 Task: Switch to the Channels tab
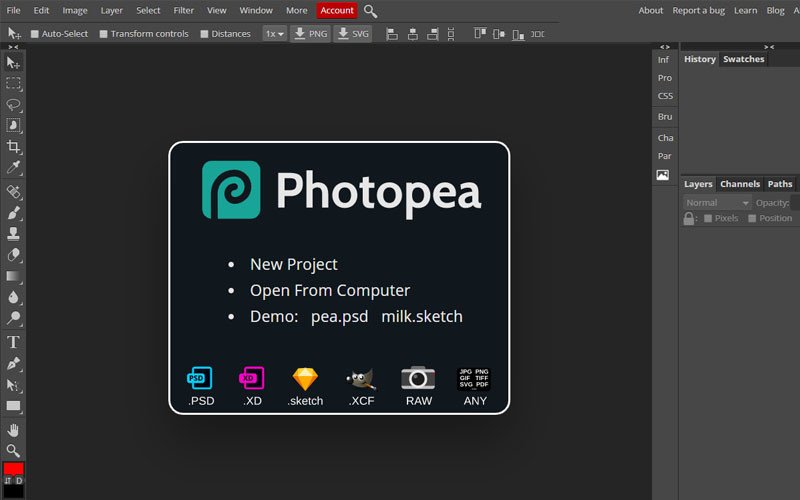click(740, 184)
